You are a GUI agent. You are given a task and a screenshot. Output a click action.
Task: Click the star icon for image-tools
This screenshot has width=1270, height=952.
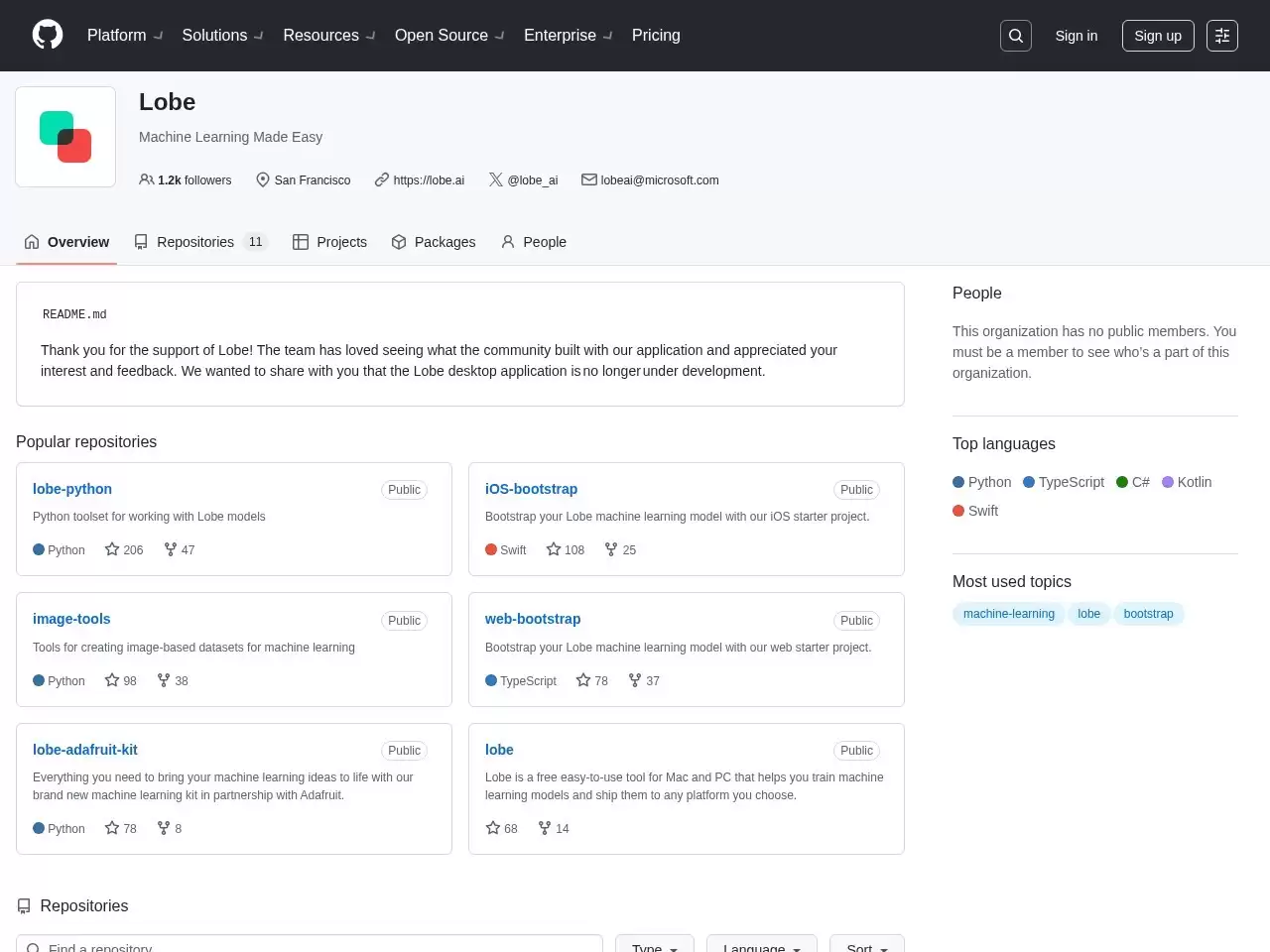pos(112,680)
